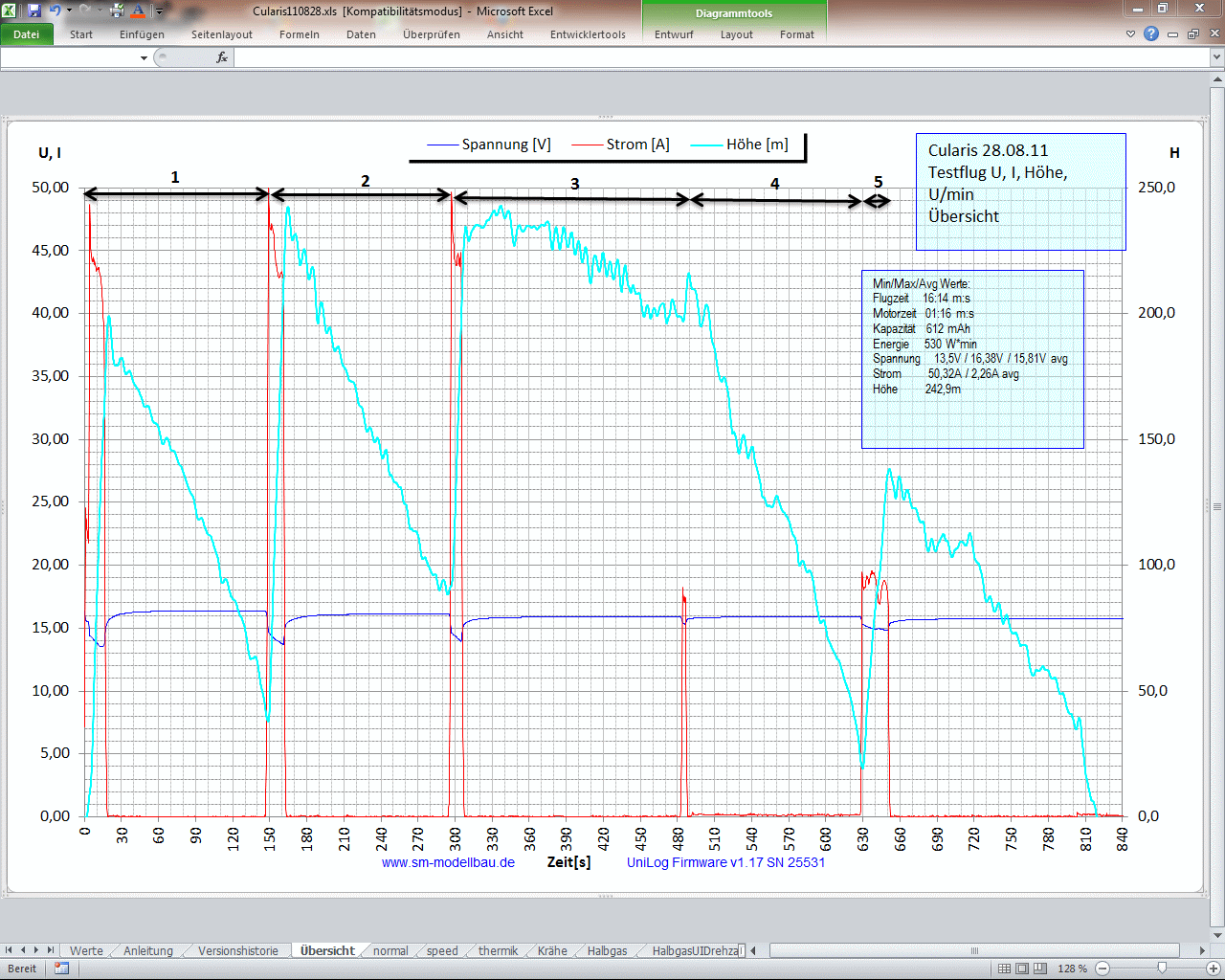Click the Save icon in quick access toolbar

[34, 11]
